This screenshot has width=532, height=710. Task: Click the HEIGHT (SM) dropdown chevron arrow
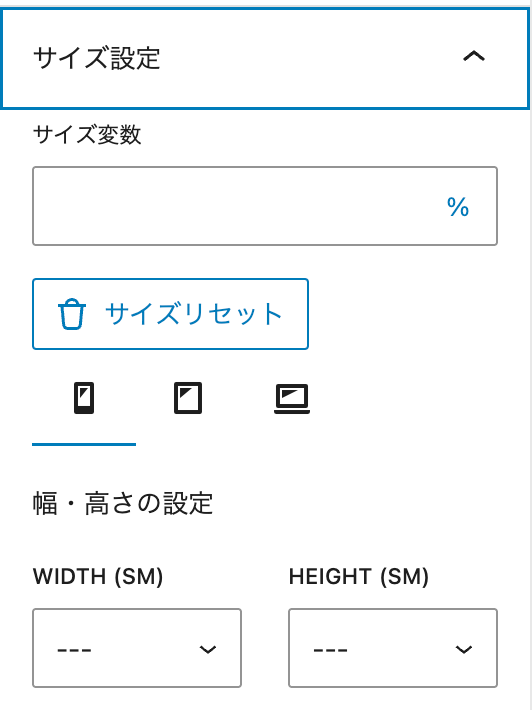tap(464, 649)
